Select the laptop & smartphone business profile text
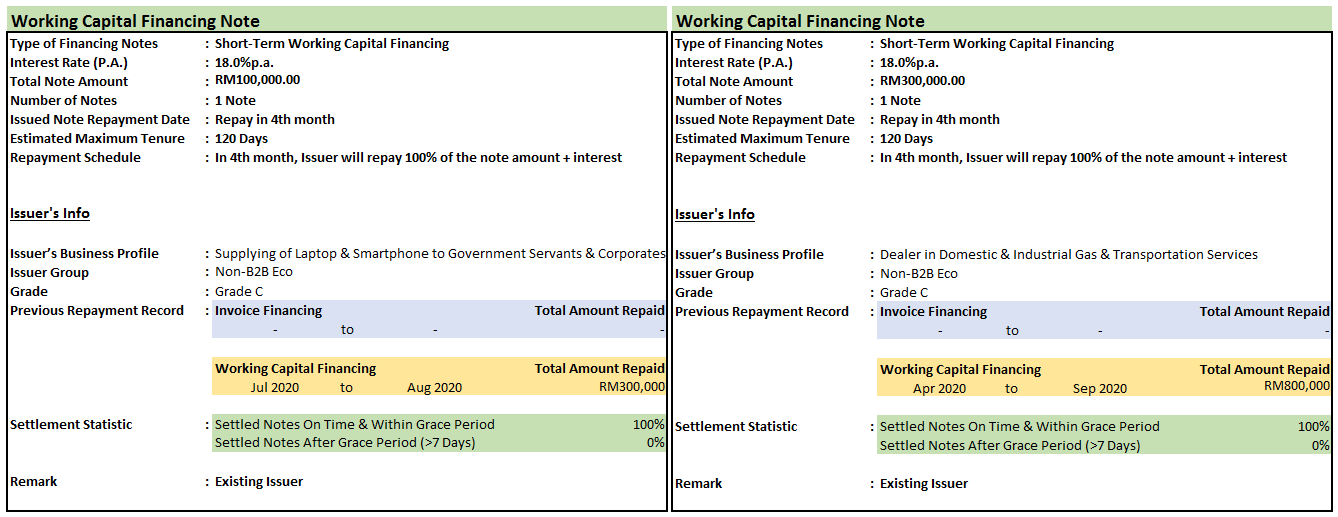1338x517 pixels. (440, 254)
